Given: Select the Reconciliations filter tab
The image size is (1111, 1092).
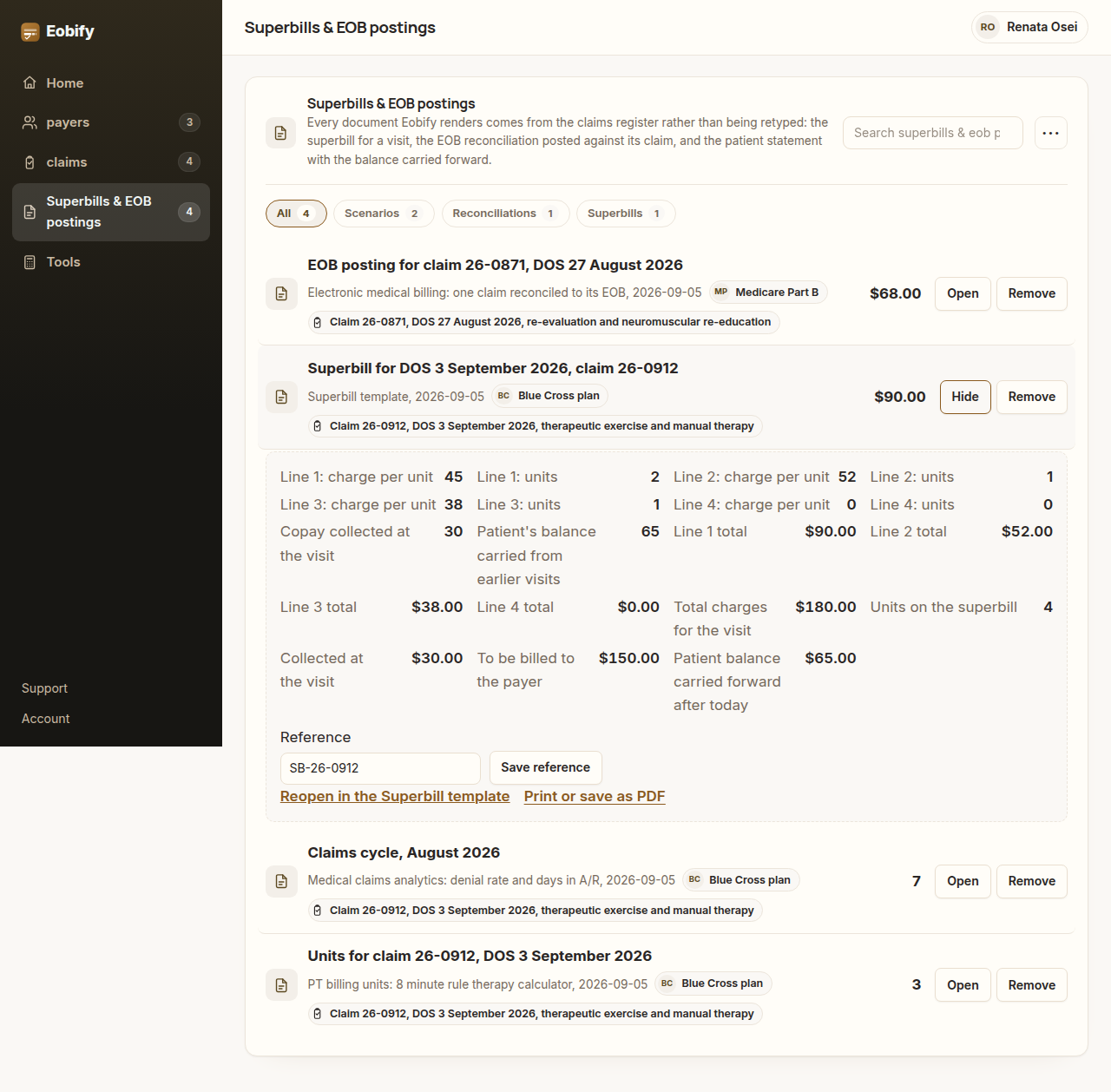Looking at the screenshot, I should (x=505, y=214).
